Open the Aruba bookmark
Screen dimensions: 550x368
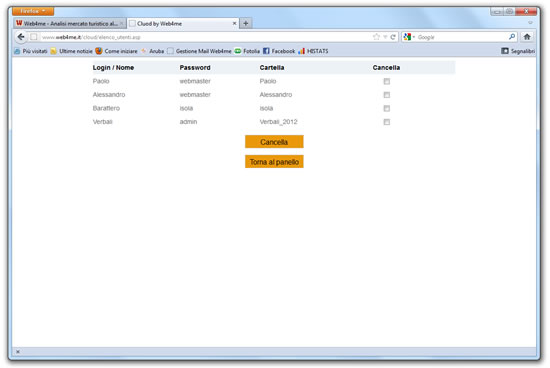tap(153, 51)
